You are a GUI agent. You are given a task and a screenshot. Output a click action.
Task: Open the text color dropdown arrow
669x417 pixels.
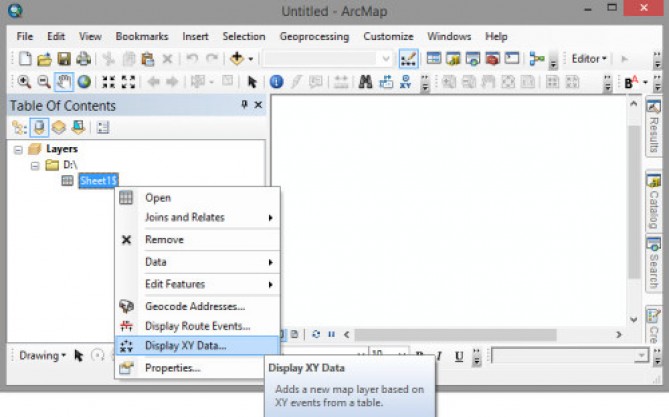coord(645,82)
